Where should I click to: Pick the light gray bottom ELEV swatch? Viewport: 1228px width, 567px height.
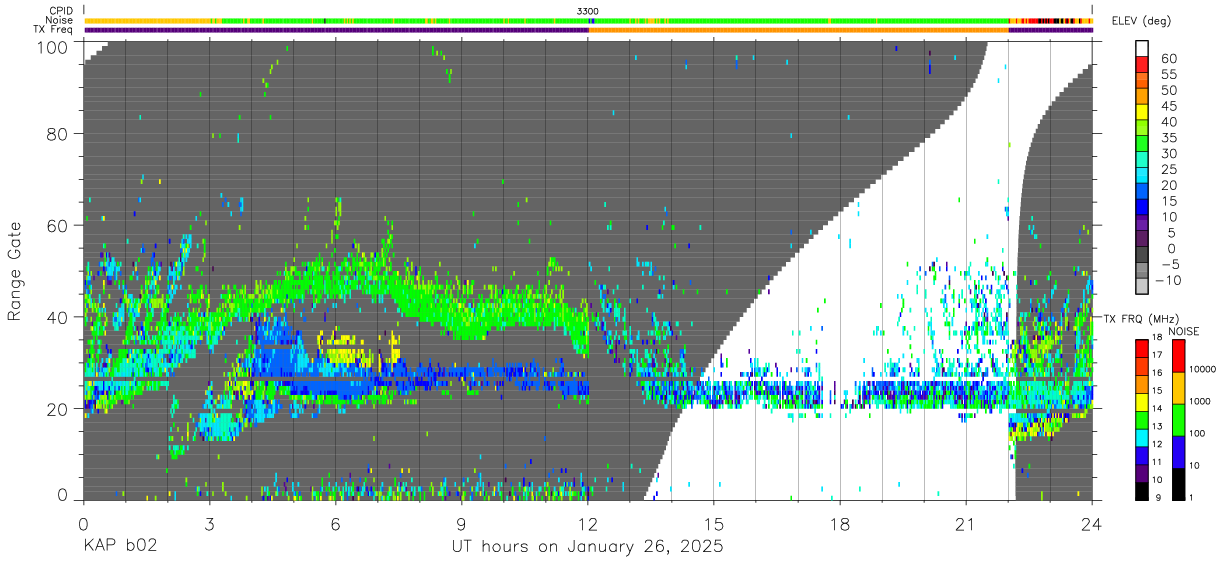coord(1143,286)
